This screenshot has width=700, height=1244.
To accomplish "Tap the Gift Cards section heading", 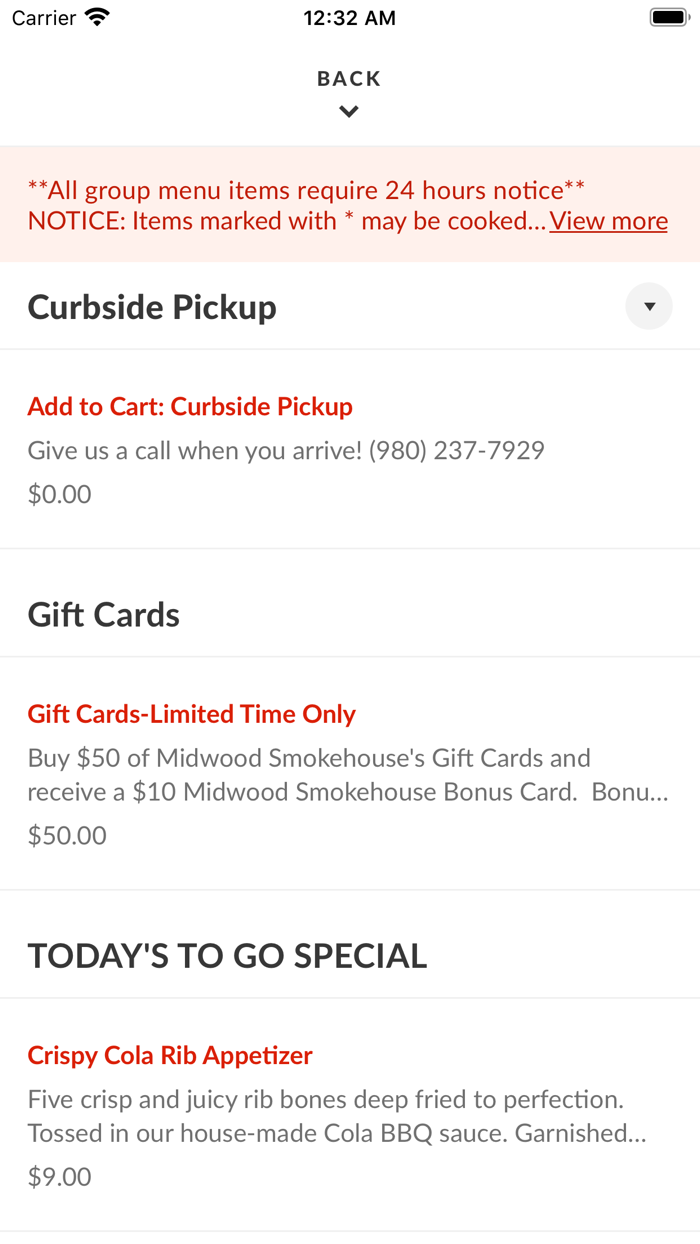I will (104, 615).
